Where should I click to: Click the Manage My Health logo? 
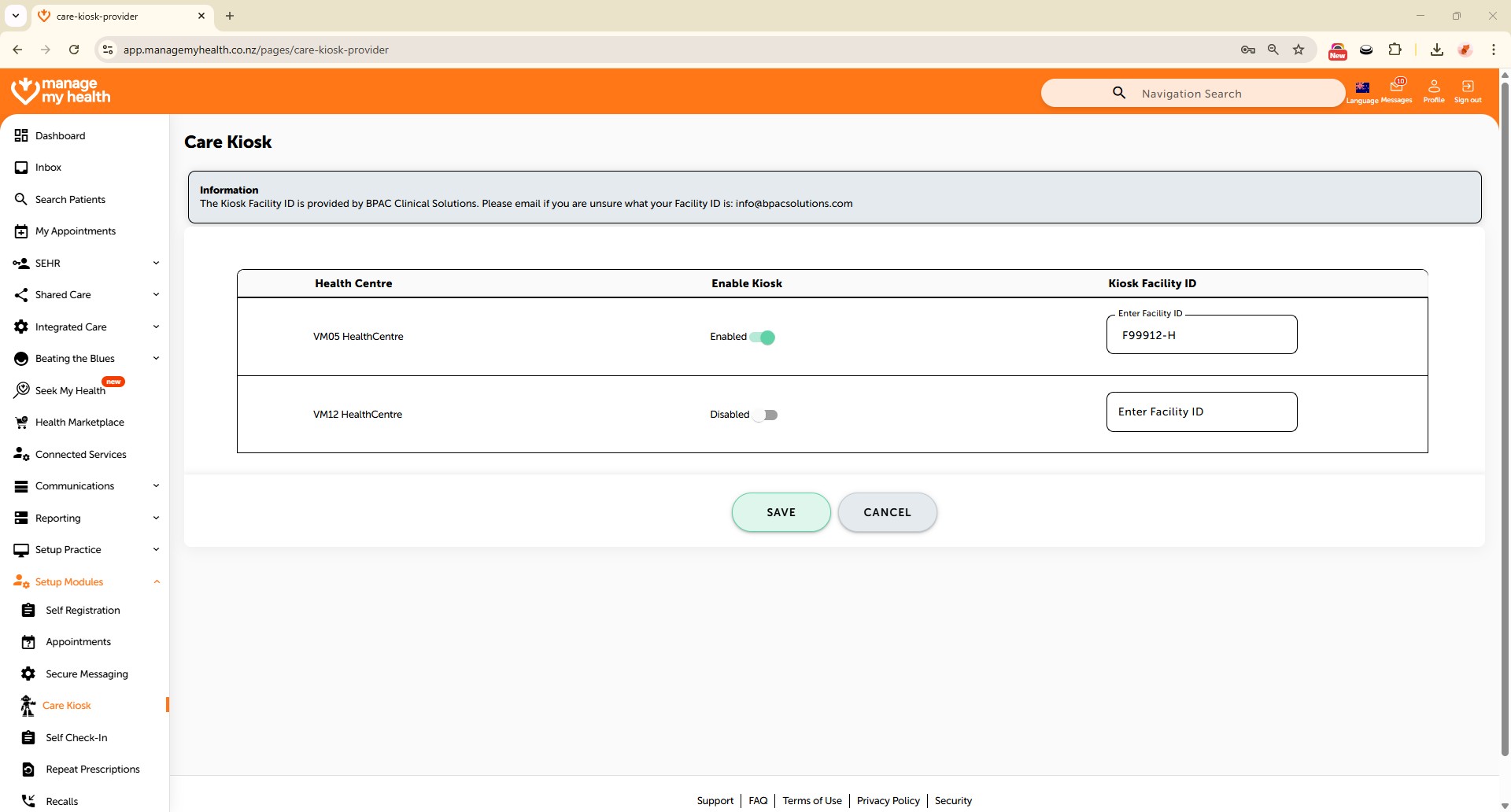61,91
